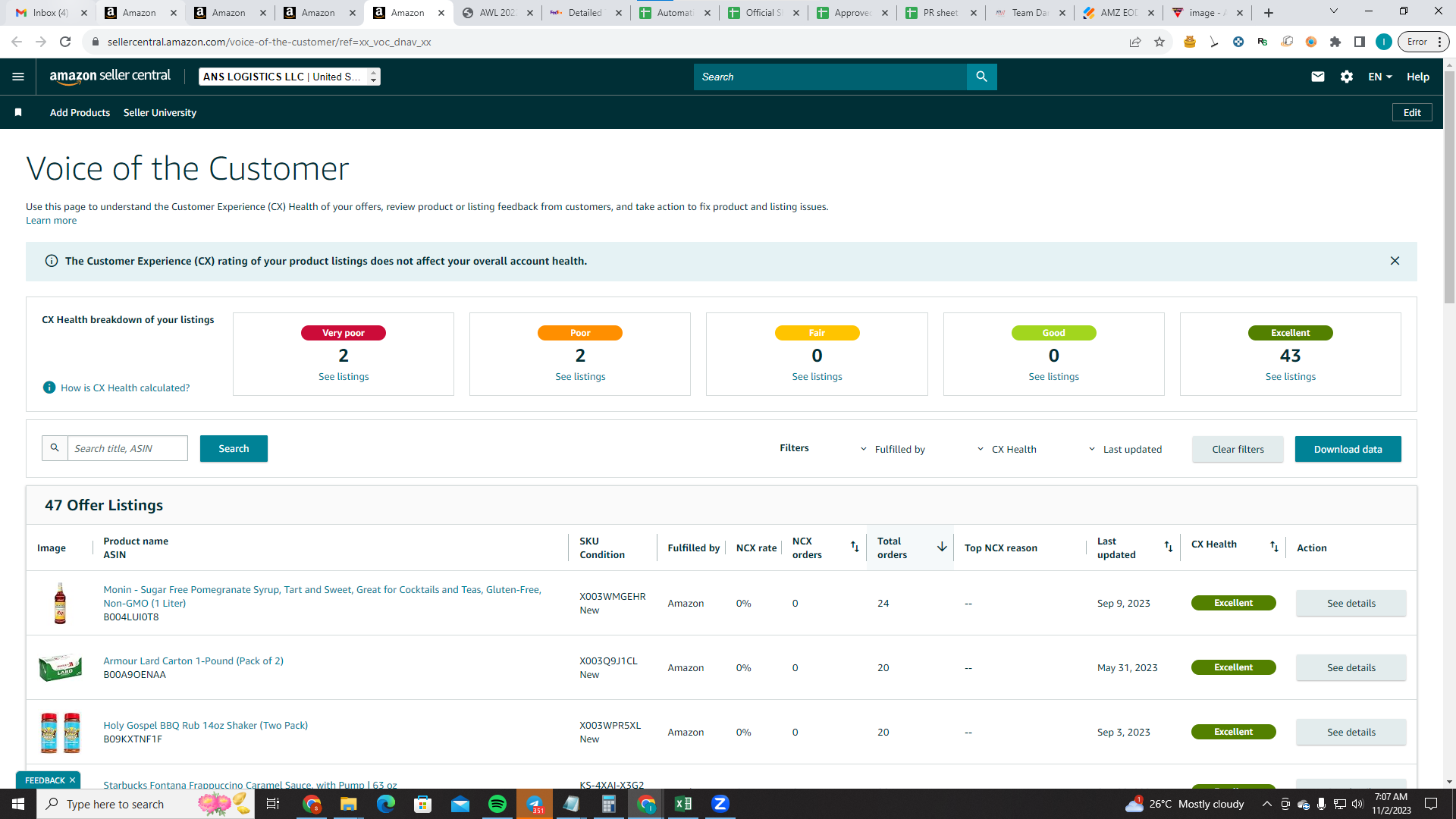Switch to the PR sheet browser tab

(x=941, y=13)
